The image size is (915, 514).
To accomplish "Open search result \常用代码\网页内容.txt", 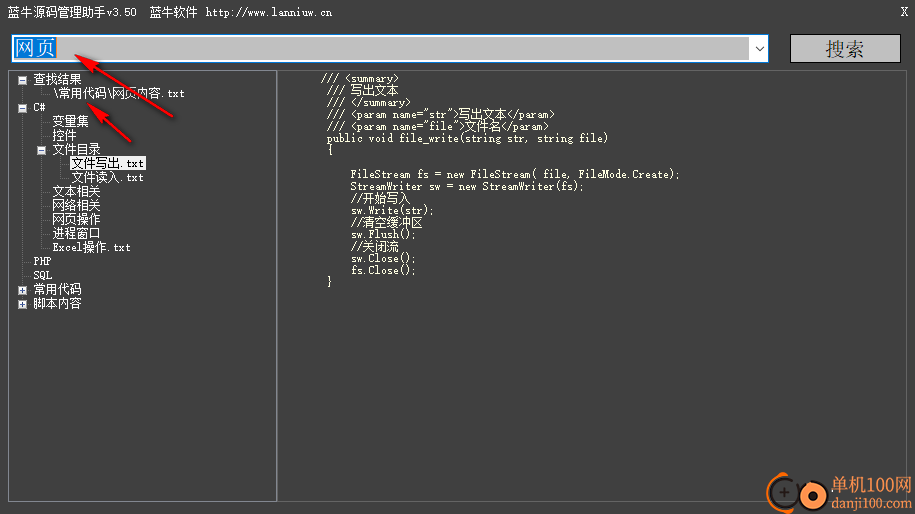I will click(119, 93).
